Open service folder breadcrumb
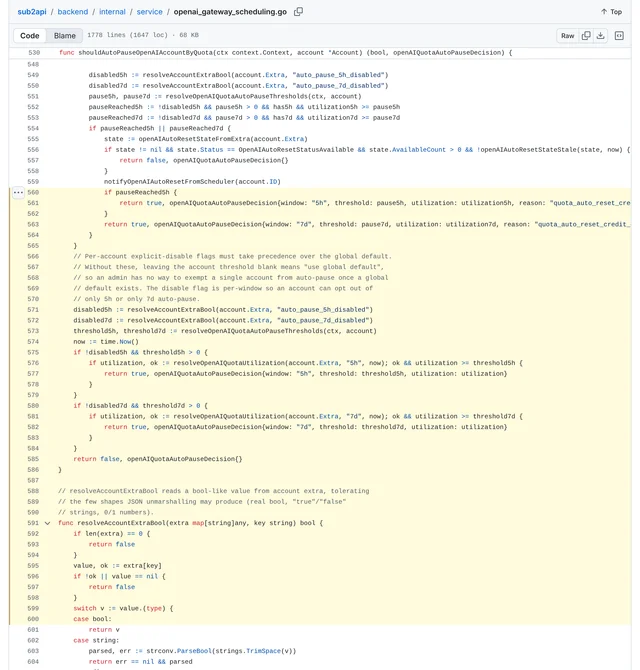The image size is (640, 670). pyautogui.click(x=150, y=12)
